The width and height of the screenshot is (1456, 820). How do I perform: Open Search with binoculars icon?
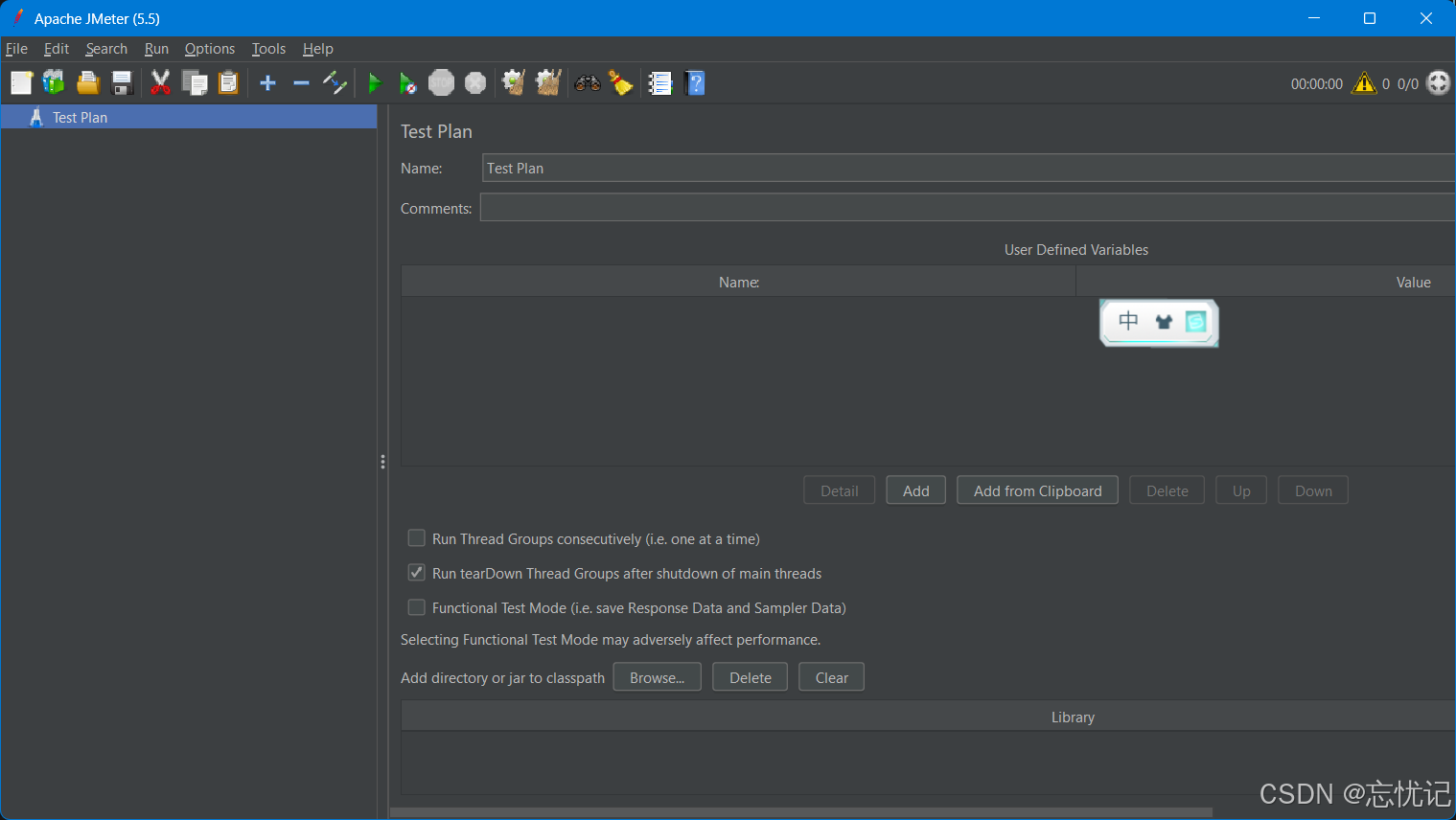(588, 83)
